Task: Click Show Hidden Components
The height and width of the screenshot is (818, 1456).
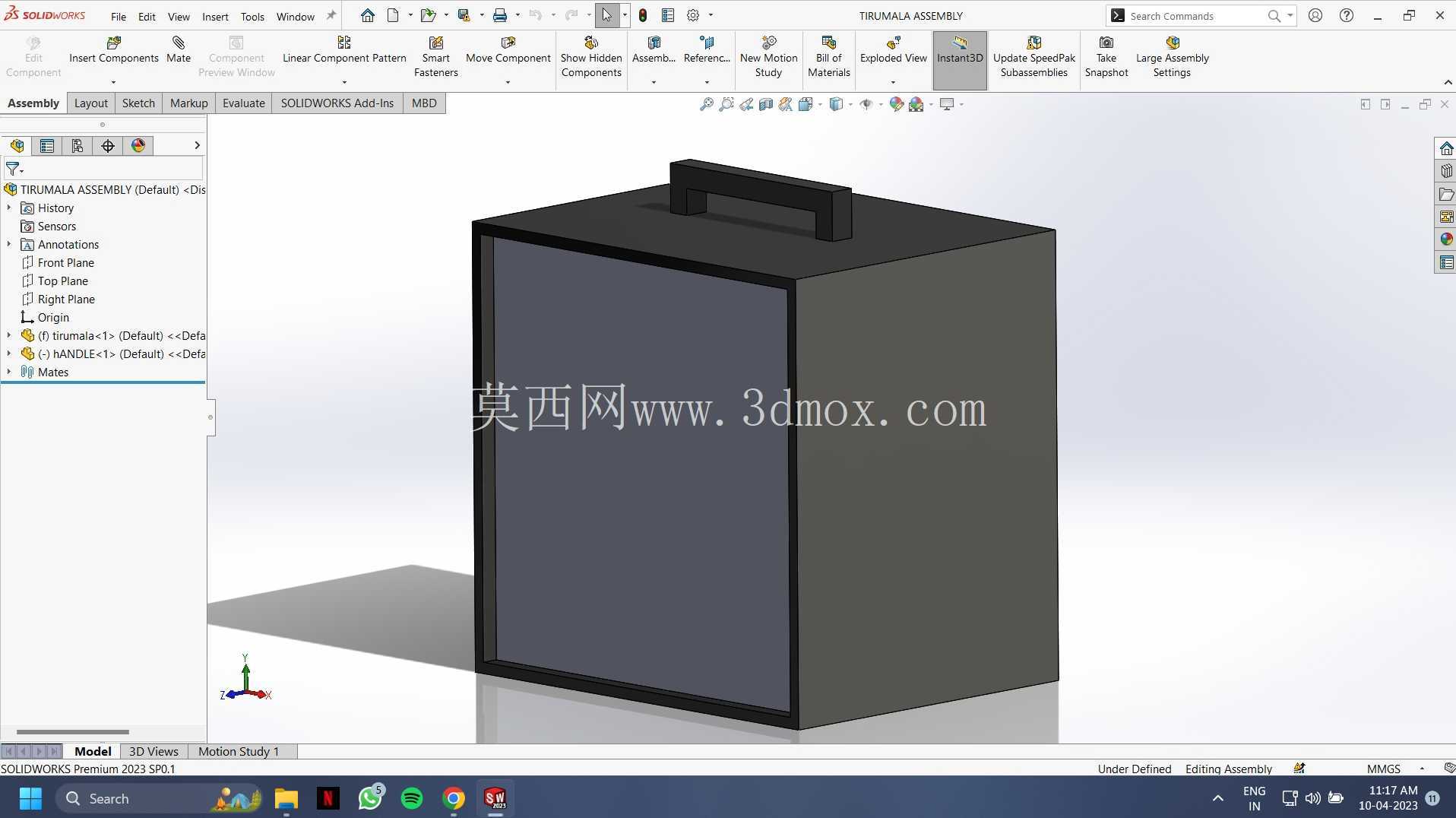Action: click(591, 56)
